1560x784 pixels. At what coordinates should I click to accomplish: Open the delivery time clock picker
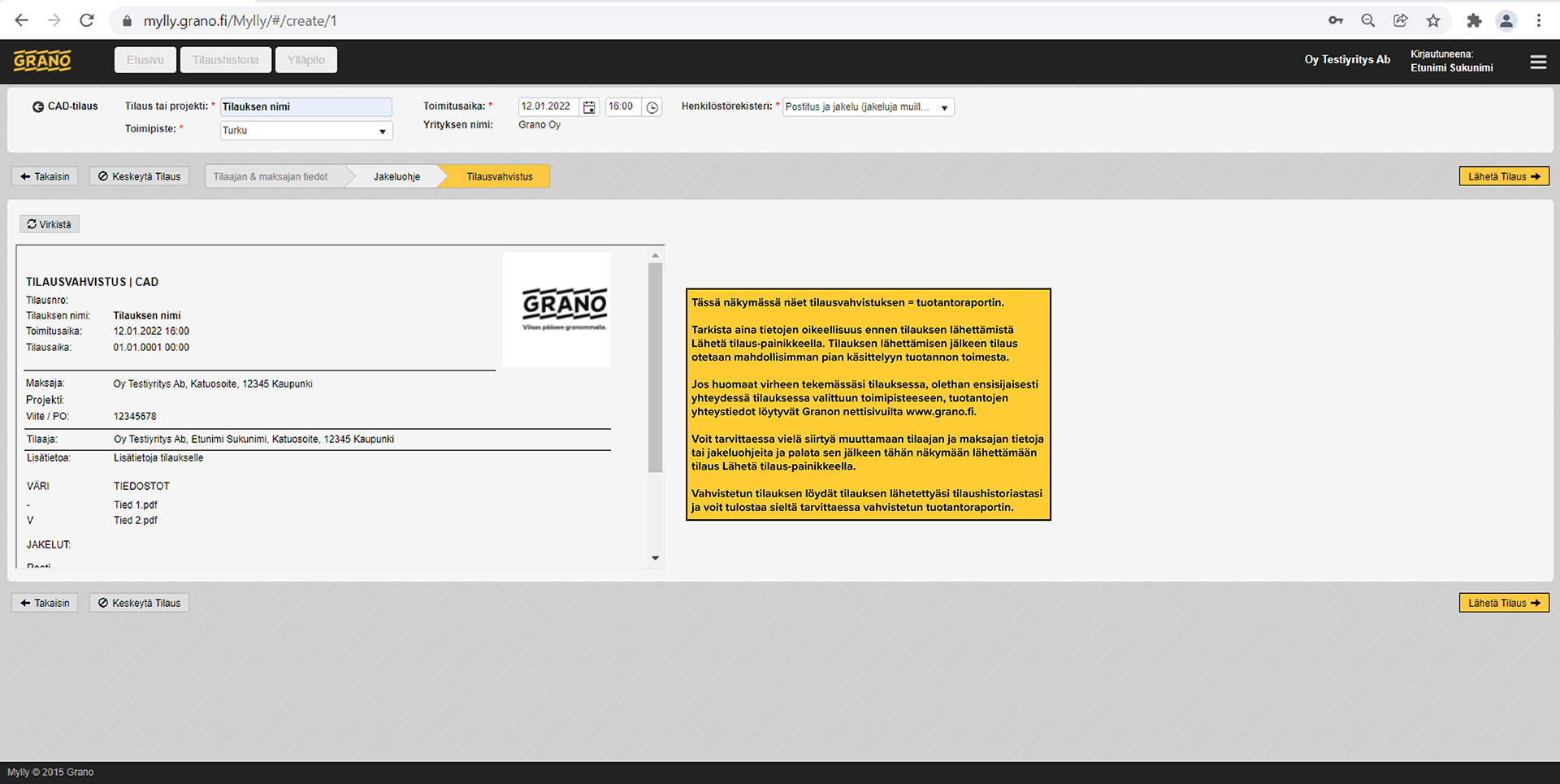click(652, 107)
